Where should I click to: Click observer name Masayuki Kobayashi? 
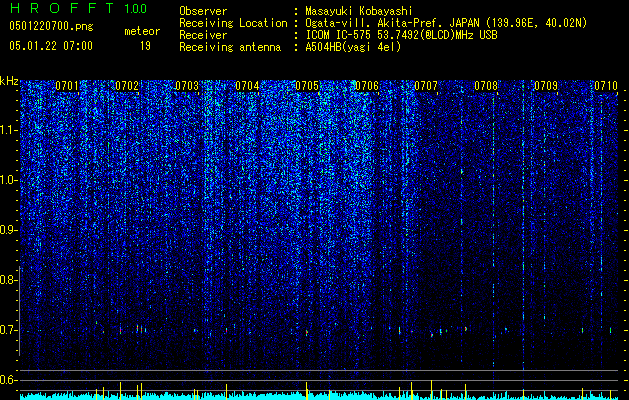coord(359,11)
